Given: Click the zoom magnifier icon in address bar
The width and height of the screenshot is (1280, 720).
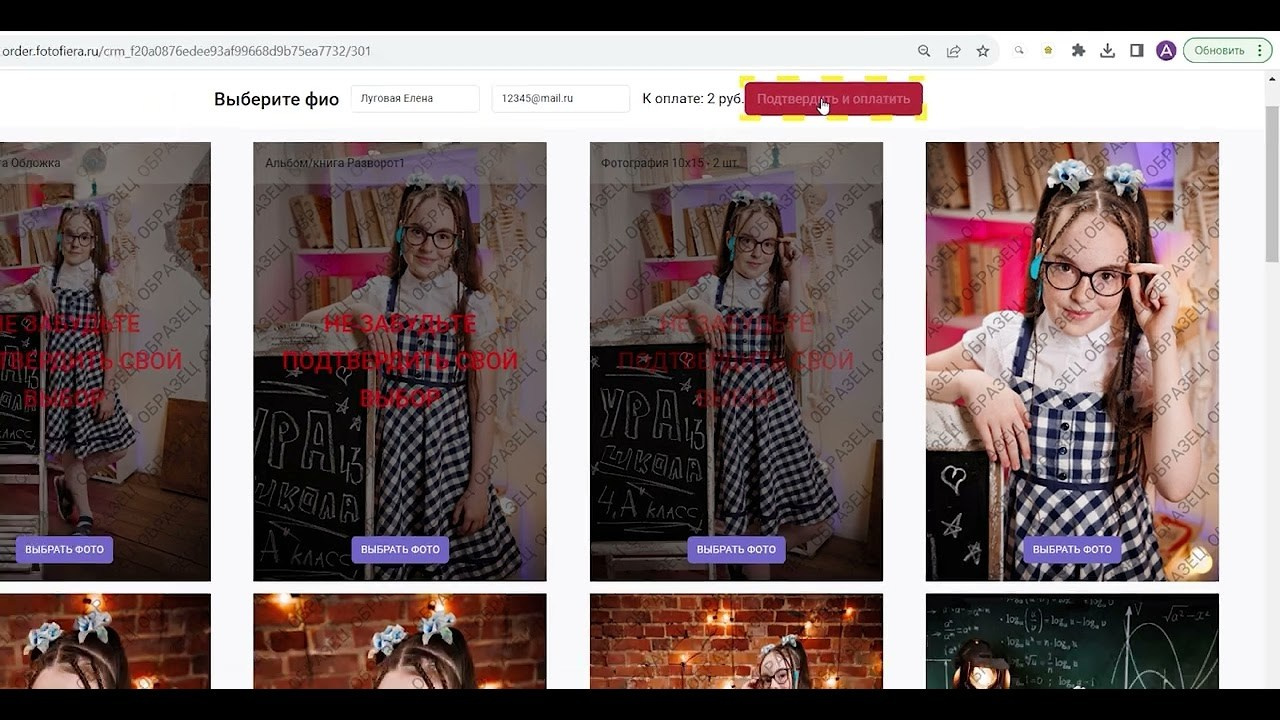Looking at the screenshot, I should 924,51.
